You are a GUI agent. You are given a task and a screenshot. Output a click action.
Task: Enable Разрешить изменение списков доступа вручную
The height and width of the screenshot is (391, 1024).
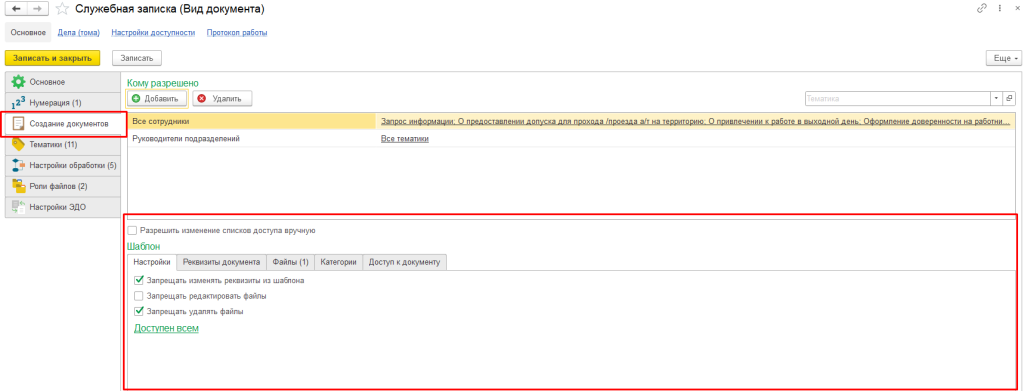pyautogui.click(x=133, y=230)
